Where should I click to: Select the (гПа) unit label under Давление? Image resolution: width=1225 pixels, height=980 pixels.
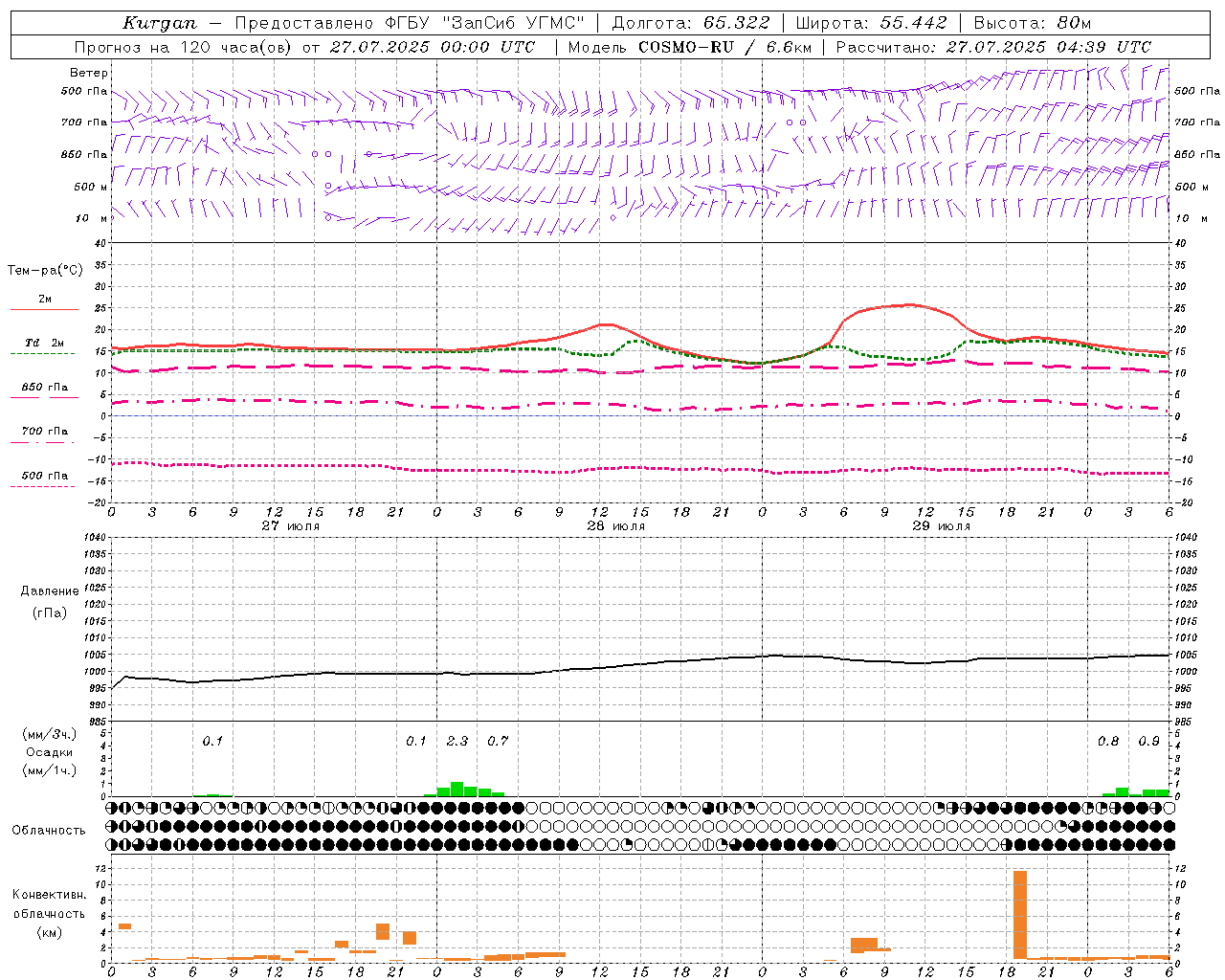point(50,612)
